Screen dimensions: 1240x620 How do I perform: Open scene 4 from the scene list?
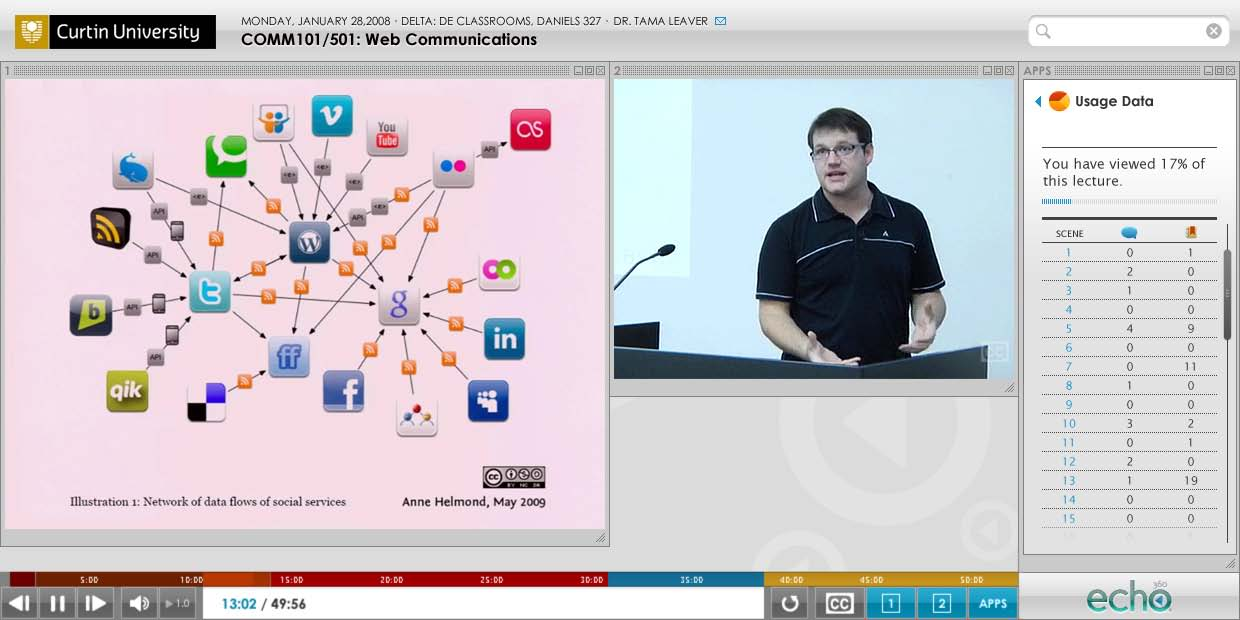(1068, 310)
